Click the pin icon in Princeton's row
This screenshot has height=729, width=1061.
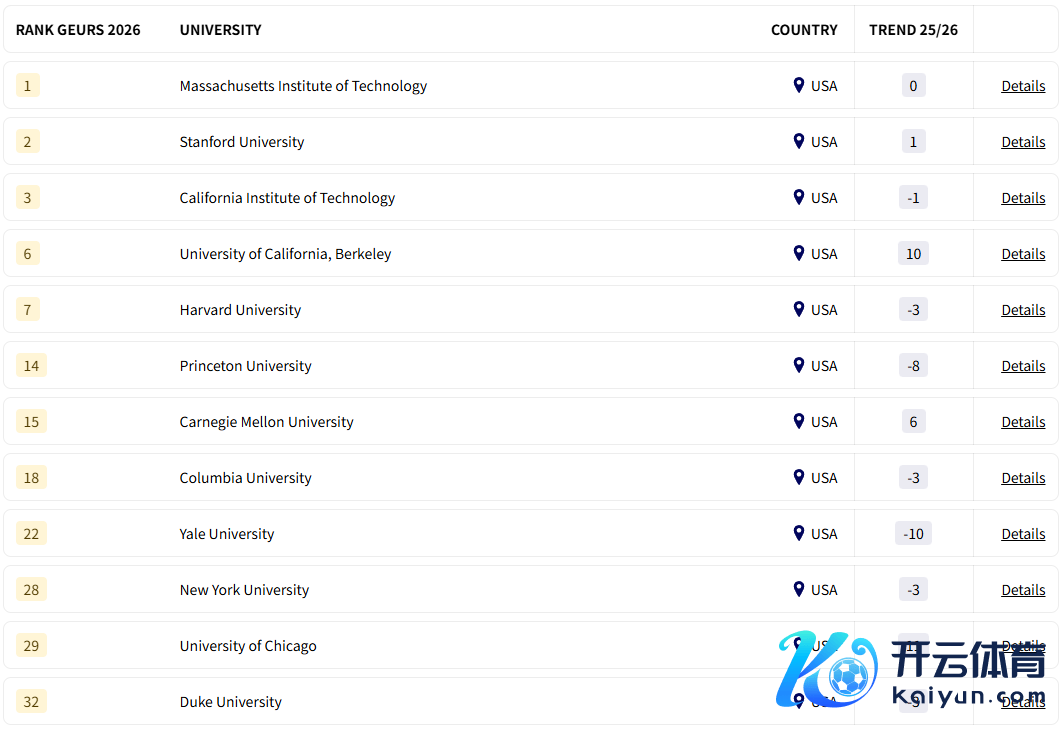click(x=798, y=365)
